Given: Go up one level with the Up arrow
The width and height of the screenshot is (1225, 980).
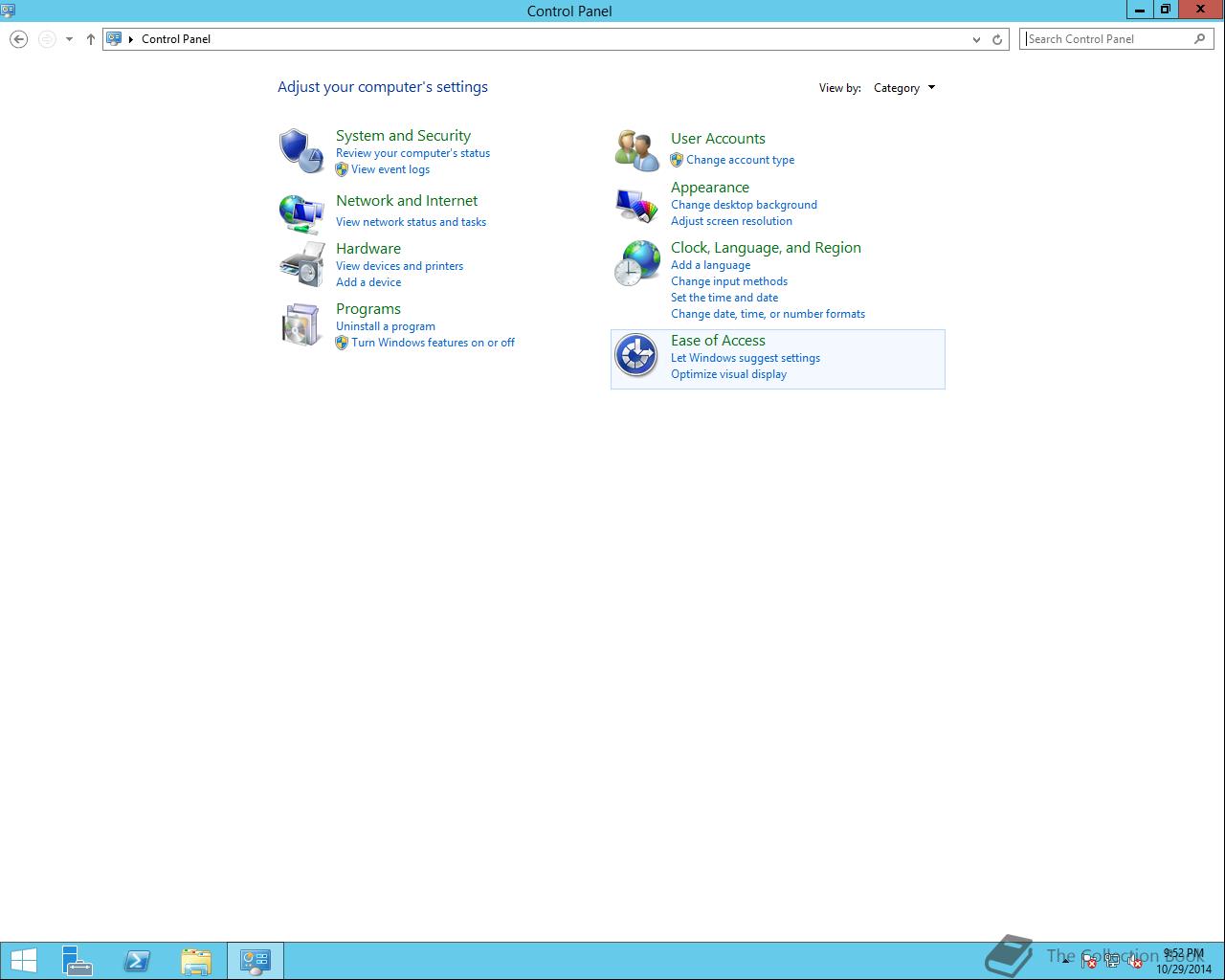Looking at the screenshot, I should click(91, 39).
